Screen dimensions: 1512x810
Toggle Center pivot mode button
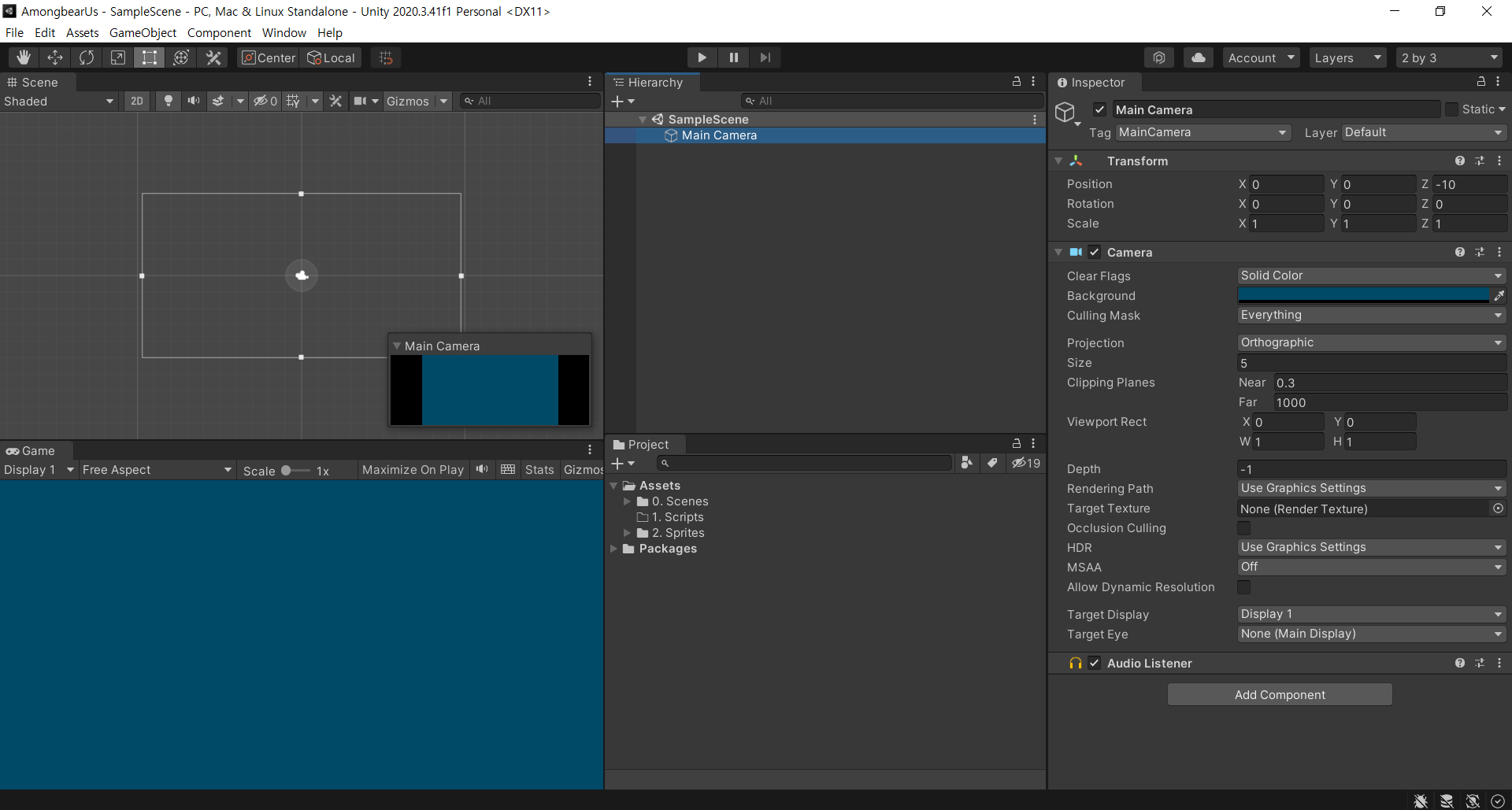269,57
